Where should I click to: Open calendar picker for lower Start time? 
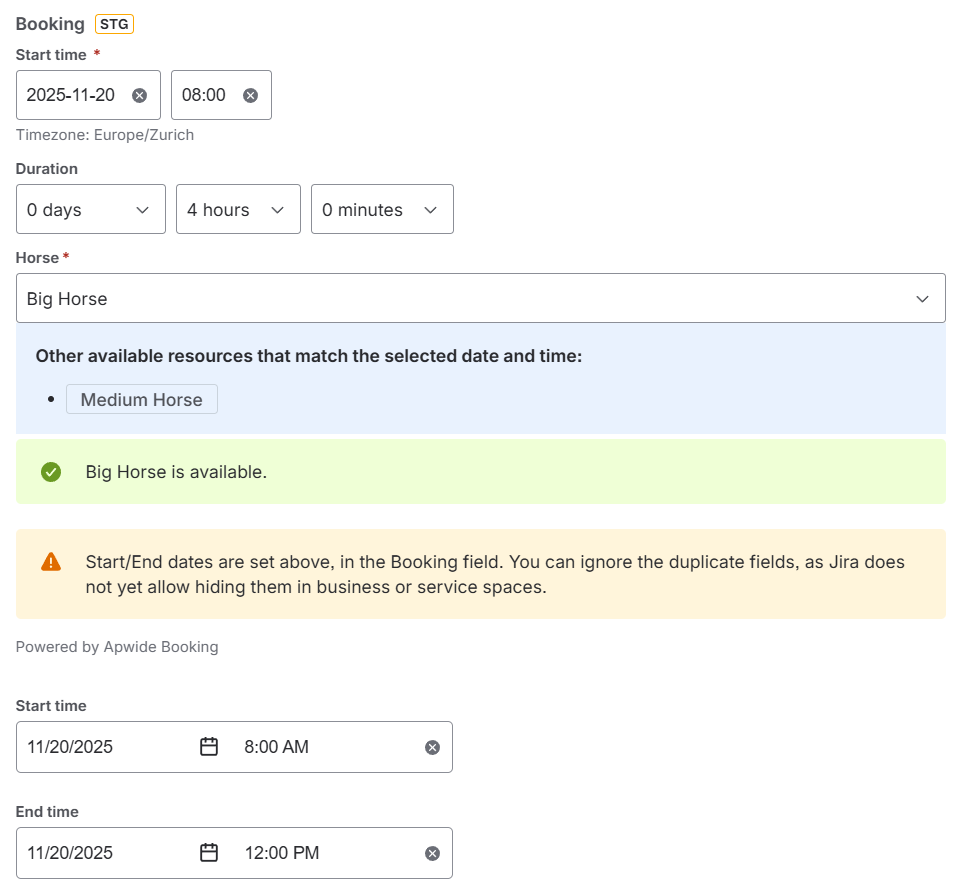209,747
